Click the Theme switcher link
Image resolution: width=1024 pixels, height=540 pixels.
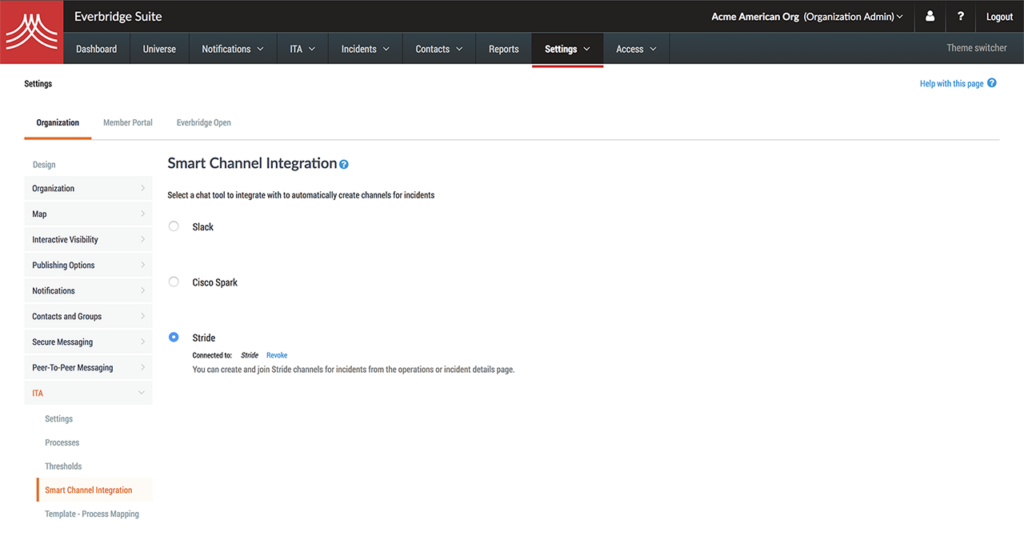coord(976,48)
